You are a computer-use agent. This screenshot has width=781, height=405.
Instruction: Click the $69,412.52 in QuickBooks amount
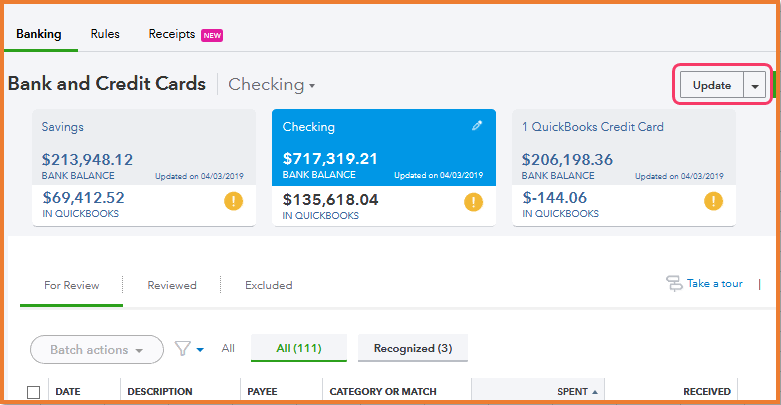(x=83, y=198)
